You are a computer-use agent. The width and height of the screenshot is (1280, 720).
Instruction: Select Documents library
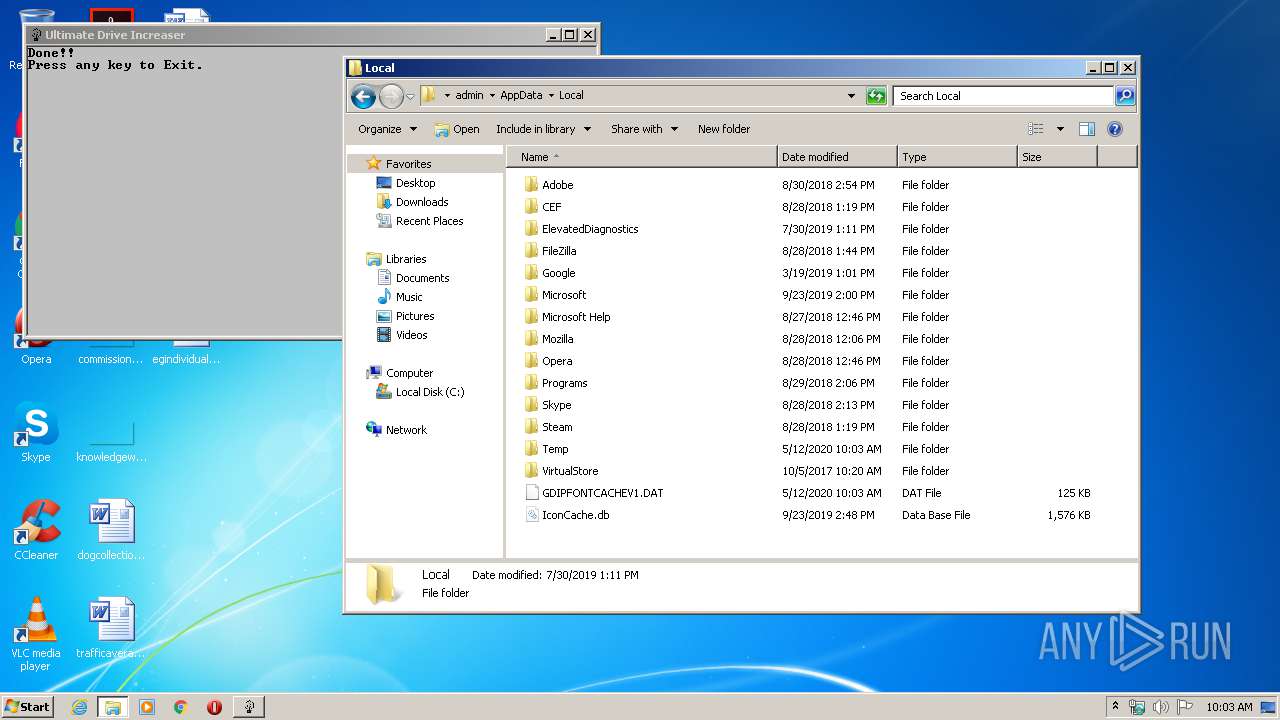(x=422, y=278)
